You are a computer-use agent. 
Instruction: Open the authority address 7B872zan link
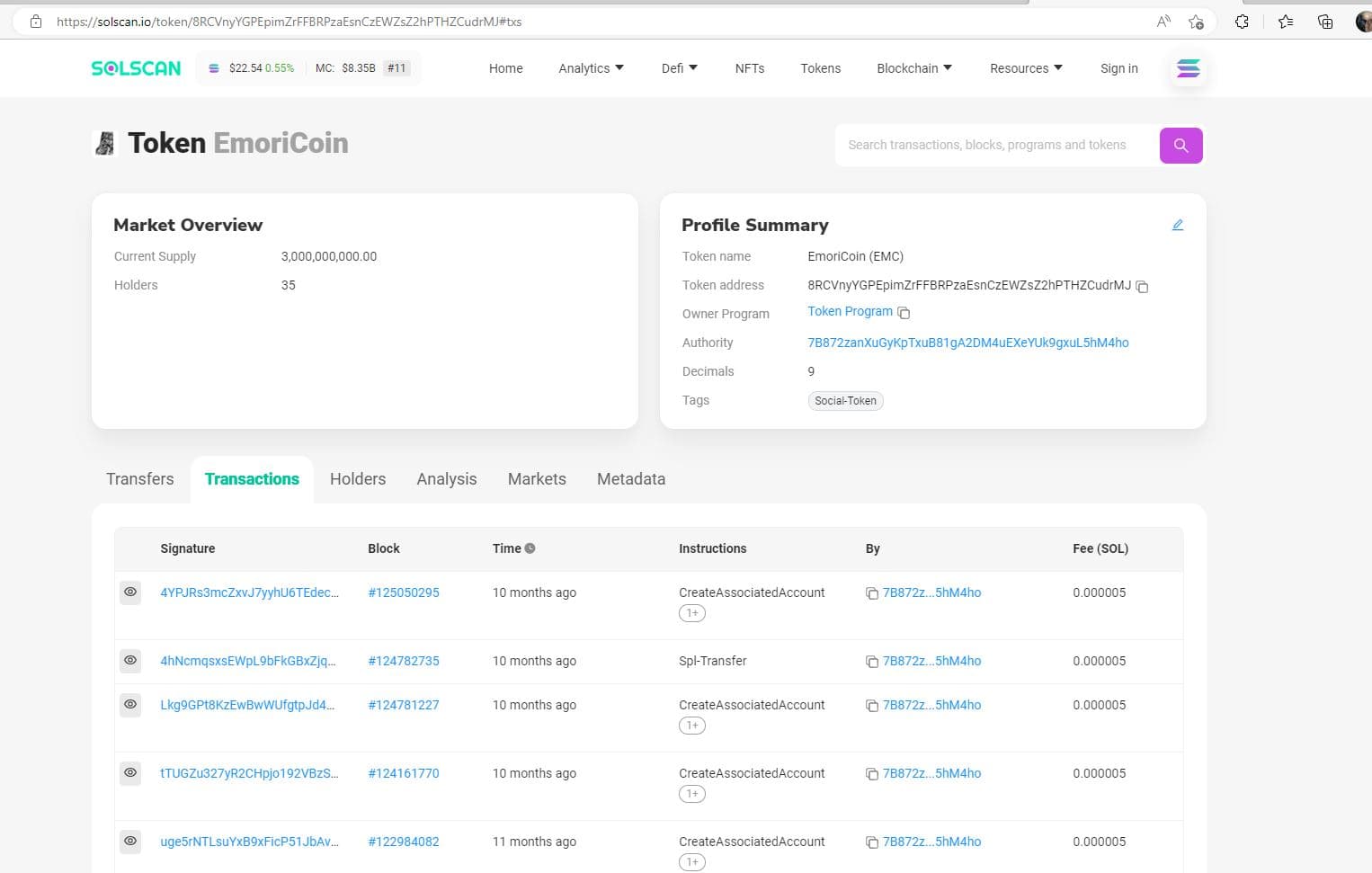pos(967,343)
